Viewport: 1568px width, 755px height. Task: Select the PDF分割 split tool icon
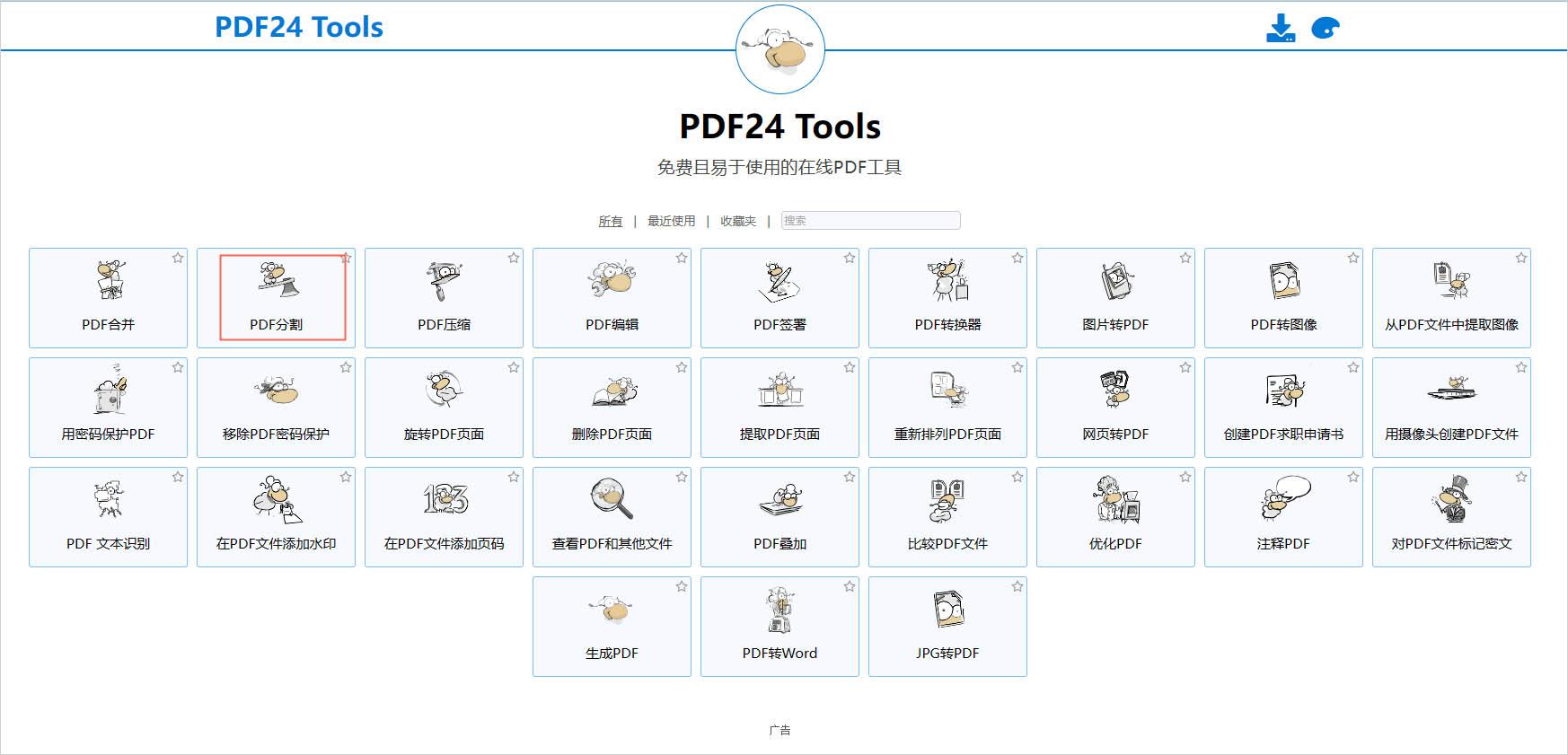pyautogui.click(x=277, y=280)
